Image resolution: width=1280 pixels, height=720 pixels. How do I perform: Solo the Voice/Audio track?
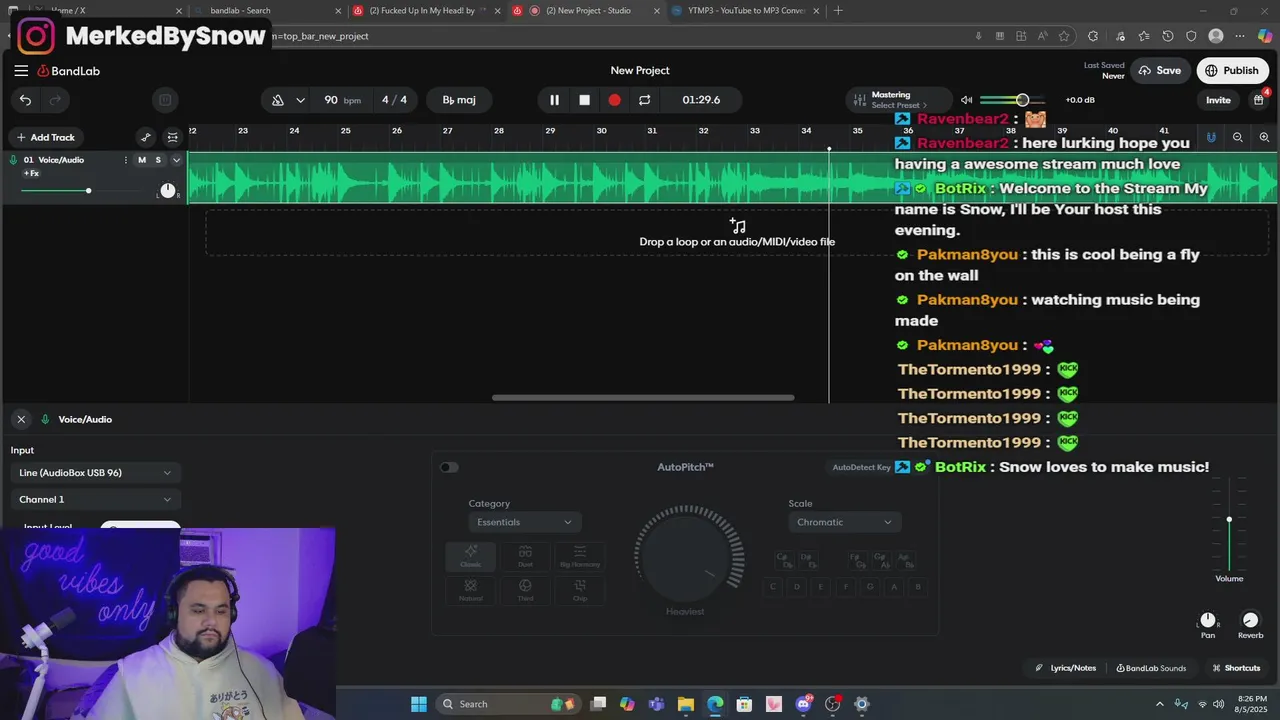(158, 160)
